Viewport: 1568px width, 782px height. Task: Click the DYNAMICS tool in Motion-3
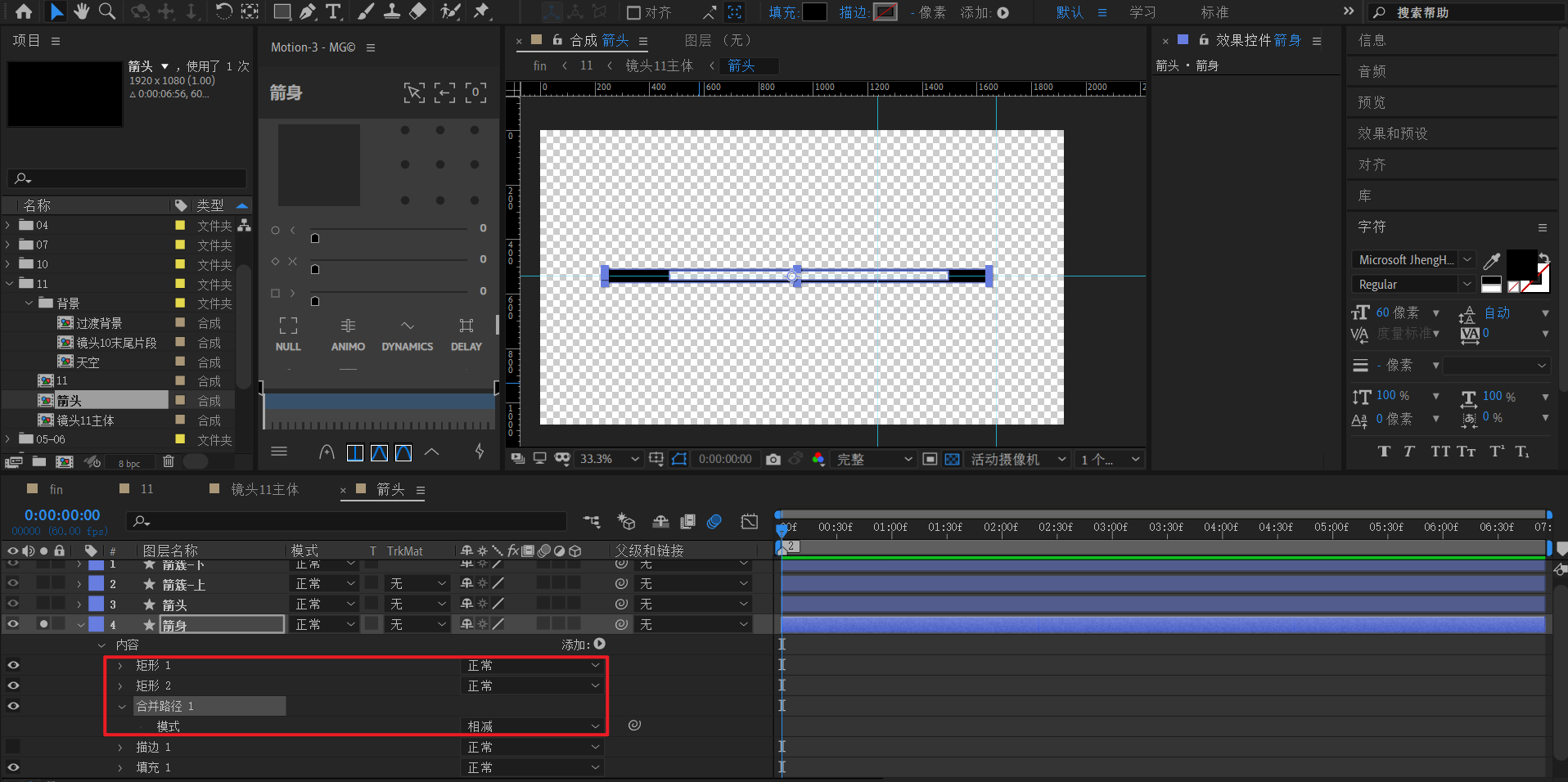click(x=408, y=335)
